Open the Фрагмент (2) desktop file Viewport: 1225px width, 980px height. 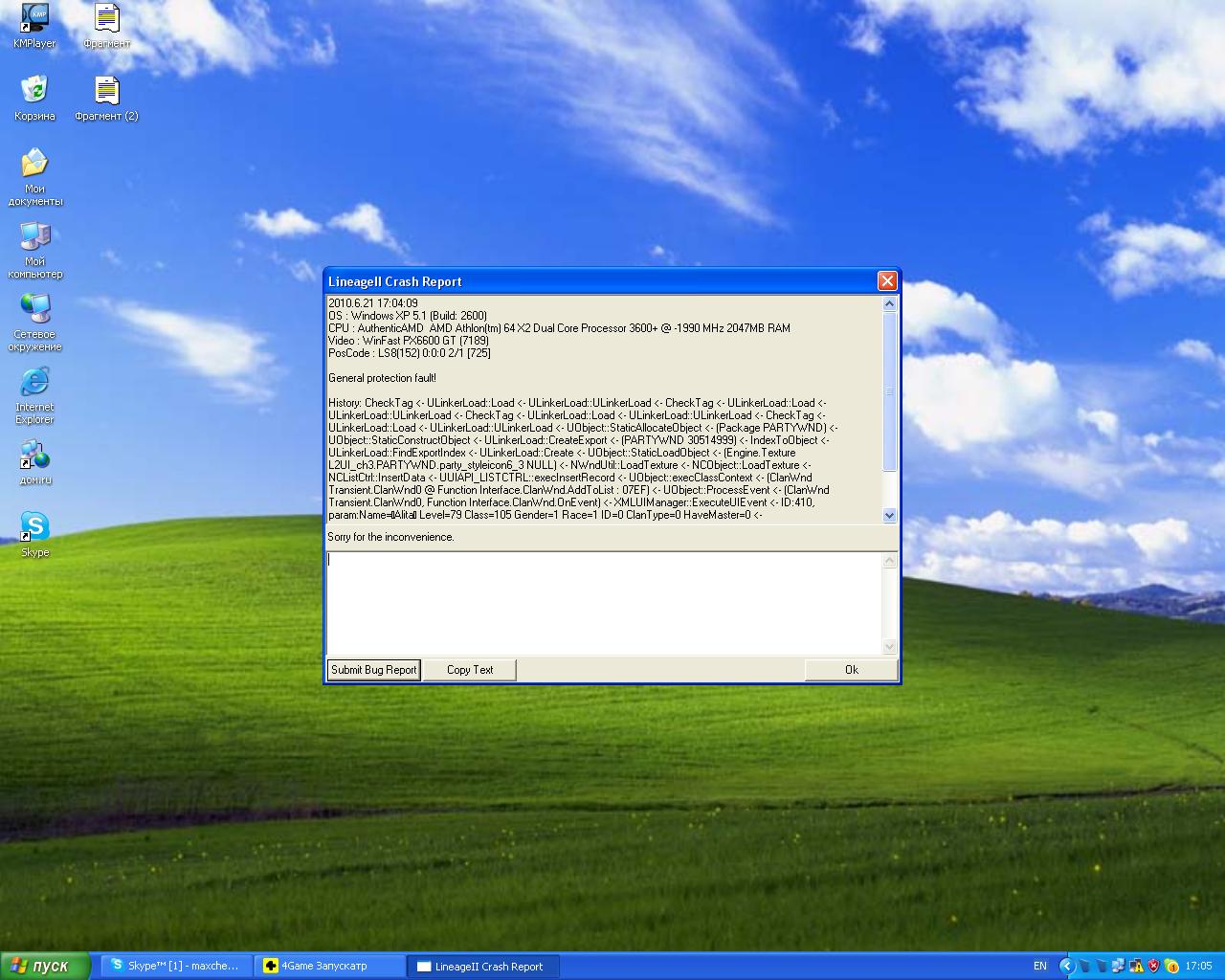[106, 99]
